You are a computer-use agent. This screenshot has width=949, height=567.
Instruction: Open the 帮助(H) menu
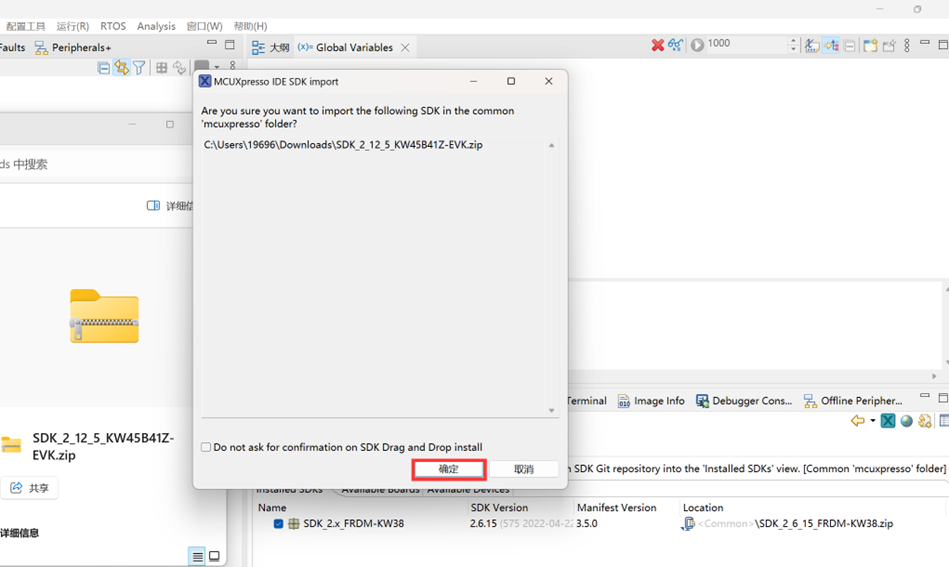(x=251, y=26)
